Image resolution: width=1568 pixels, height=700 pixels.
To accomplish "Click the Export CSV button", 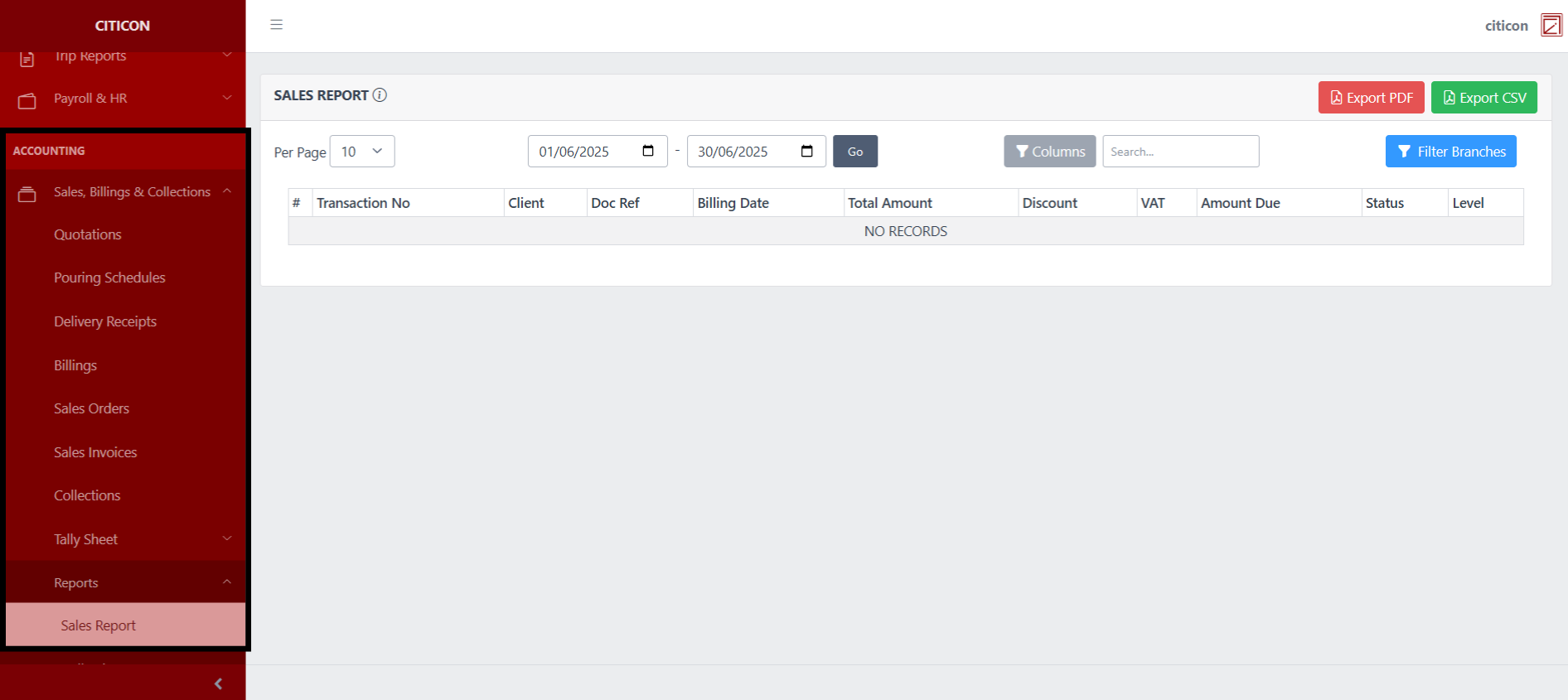I will click(1484, 98).
